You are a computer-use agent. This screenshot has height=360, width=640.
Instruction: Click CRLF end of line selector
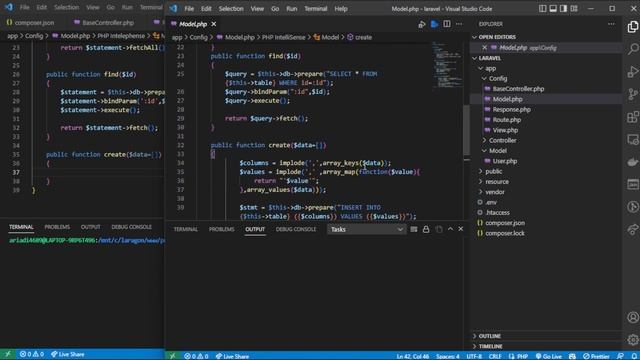pyautogui.click(x=495, y=356)
